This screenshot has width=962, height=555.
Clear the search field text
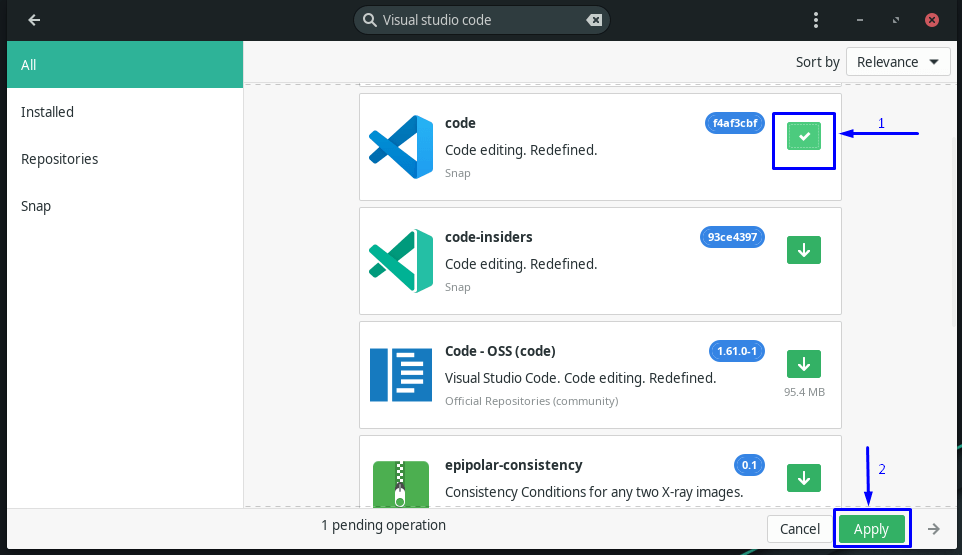tap(593, 20)
